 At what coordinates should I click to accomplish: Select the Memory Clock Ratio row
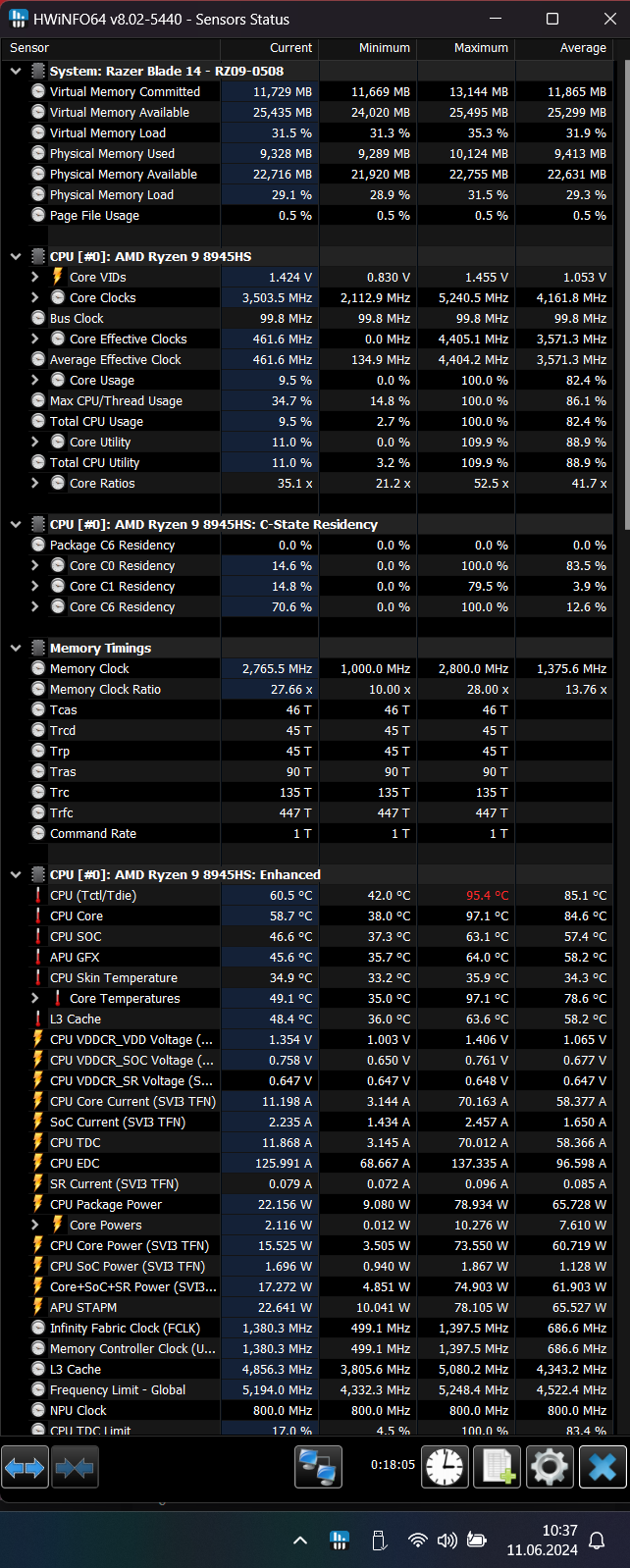pos(307,689)
